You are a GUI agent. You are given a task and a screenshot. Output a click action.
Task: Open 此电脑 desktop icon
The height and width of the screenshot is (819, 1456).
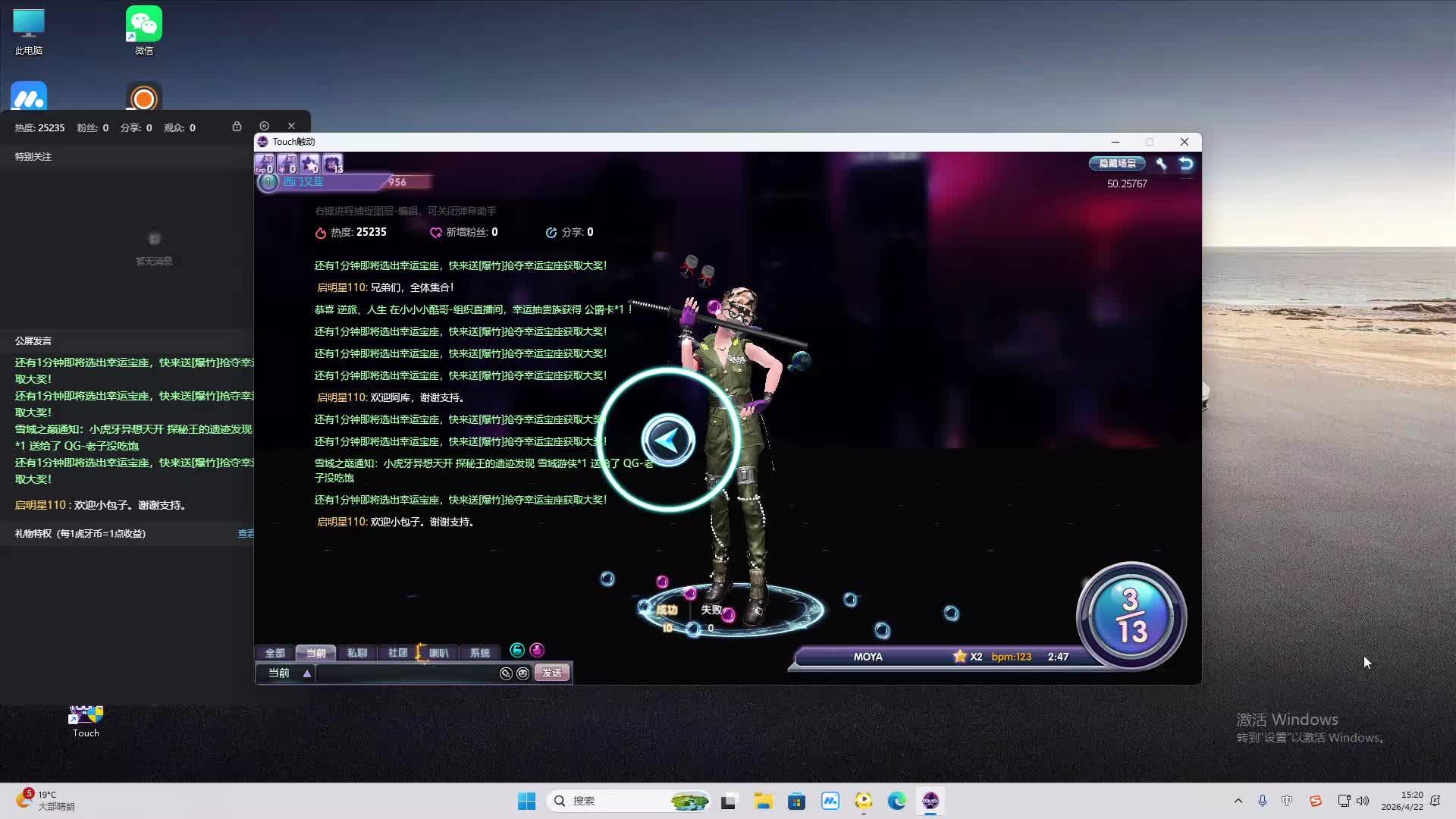[x=29, y=32]
